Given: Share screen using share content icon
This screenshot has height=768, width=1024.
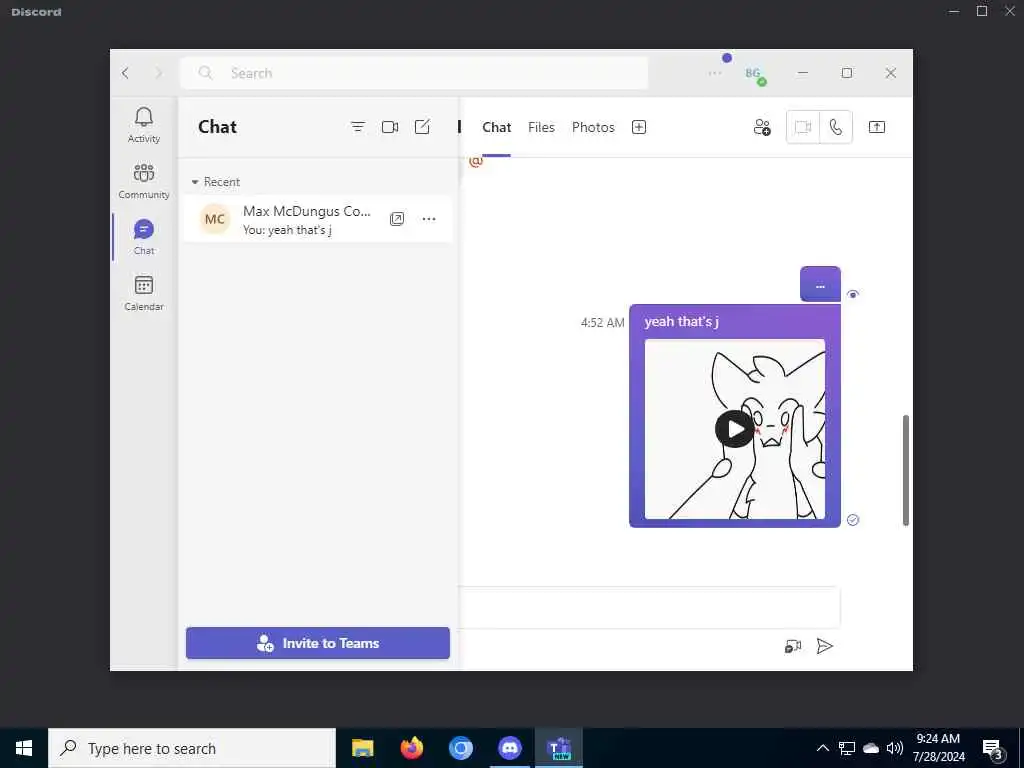Looking at the screenshot, I should (876, 127).
